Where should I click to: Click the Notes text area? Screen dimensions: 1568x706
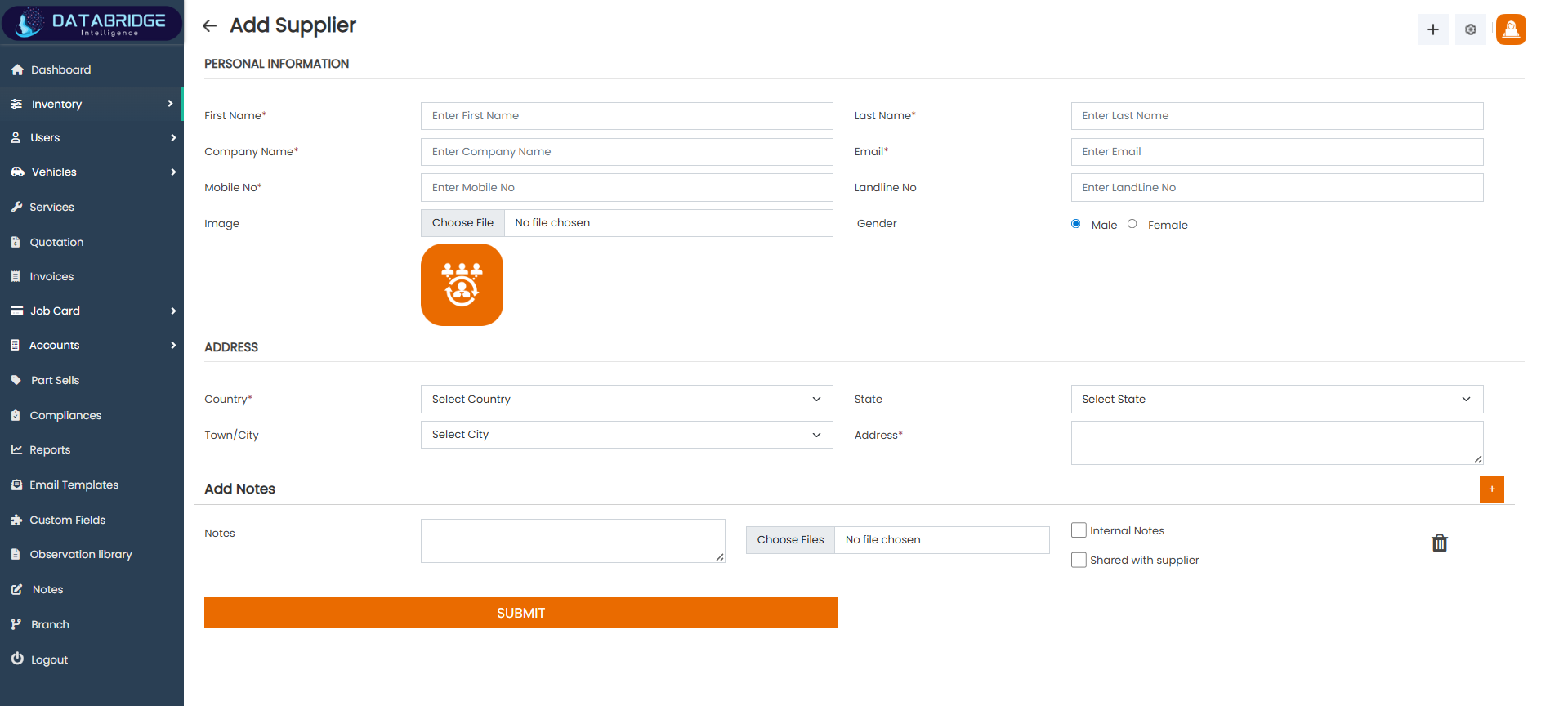(x=573, y=541)
